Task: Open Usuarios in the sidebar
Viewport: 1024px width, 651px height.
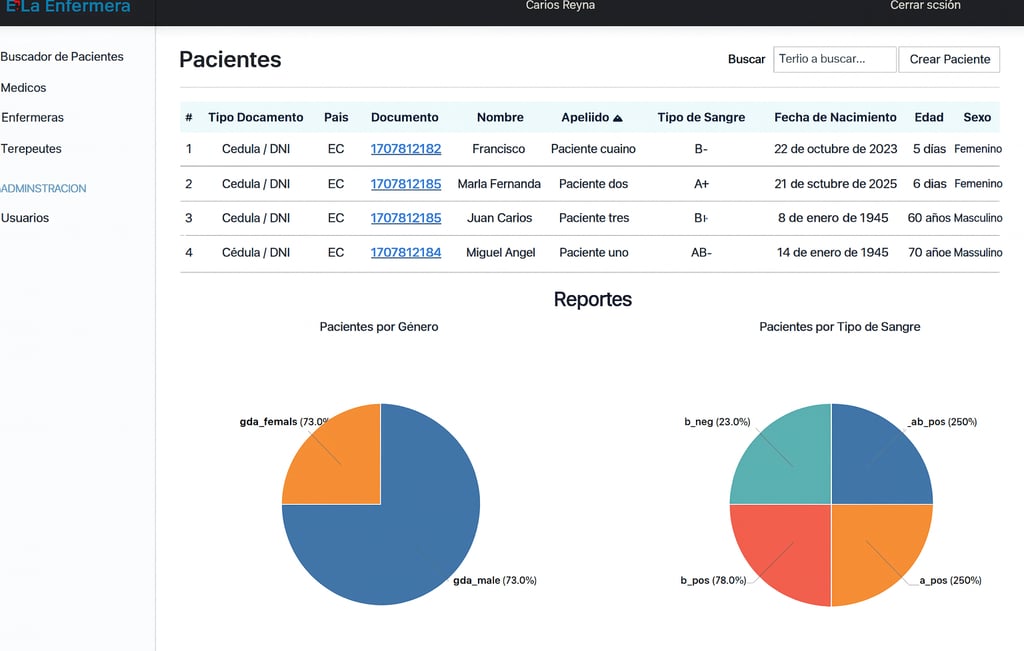Action: pos(25,218)
